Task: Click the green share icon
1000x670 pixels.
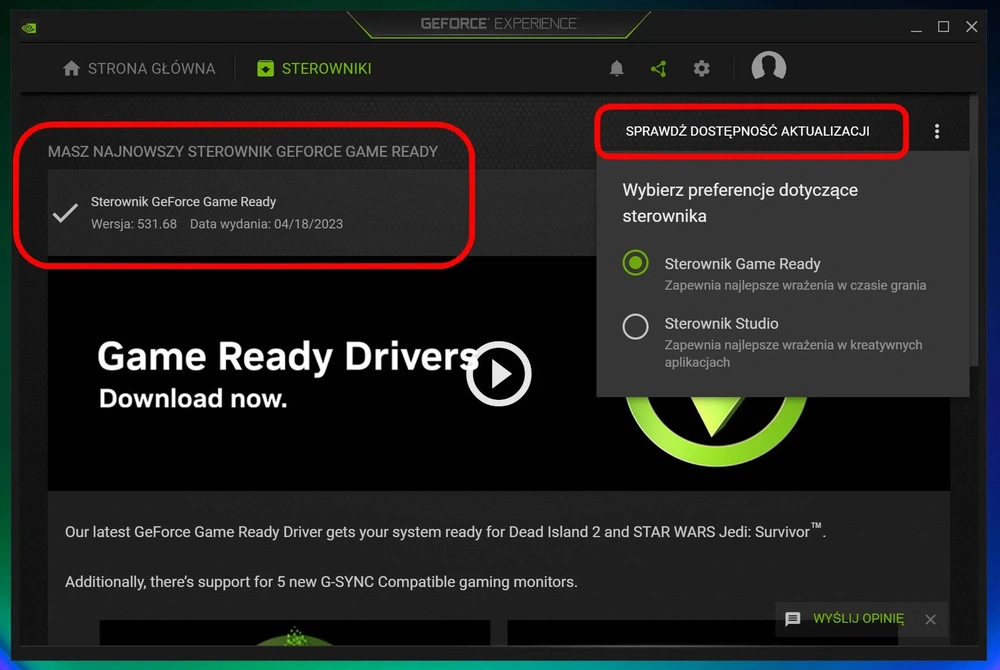Action: click(x=659, y=68)
